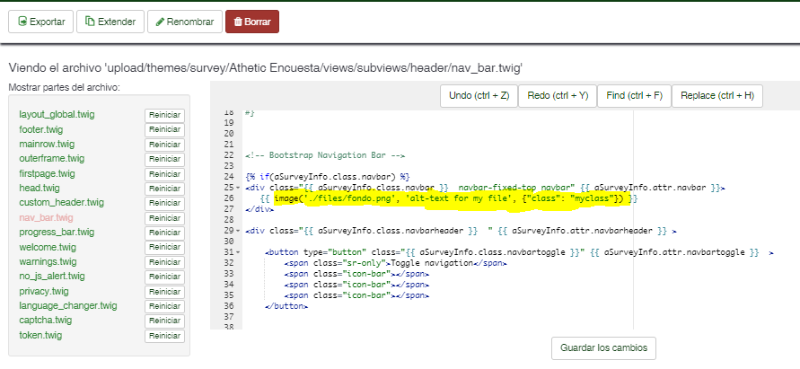Click line number 30 in gutter
Viewport: 800px width, 369px height.
click(229, 241)
